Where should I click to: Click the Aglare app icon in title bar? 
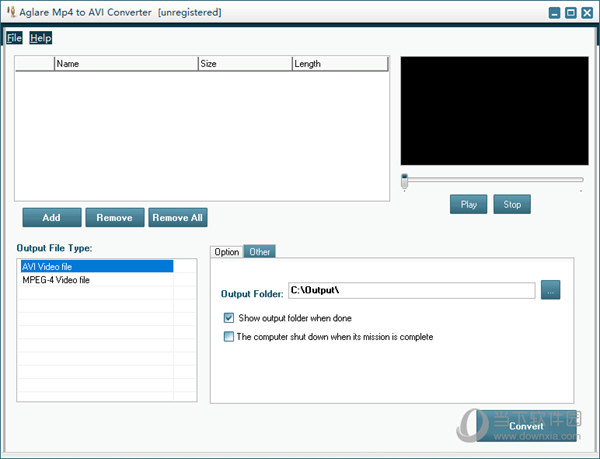[x=11, y=12]
